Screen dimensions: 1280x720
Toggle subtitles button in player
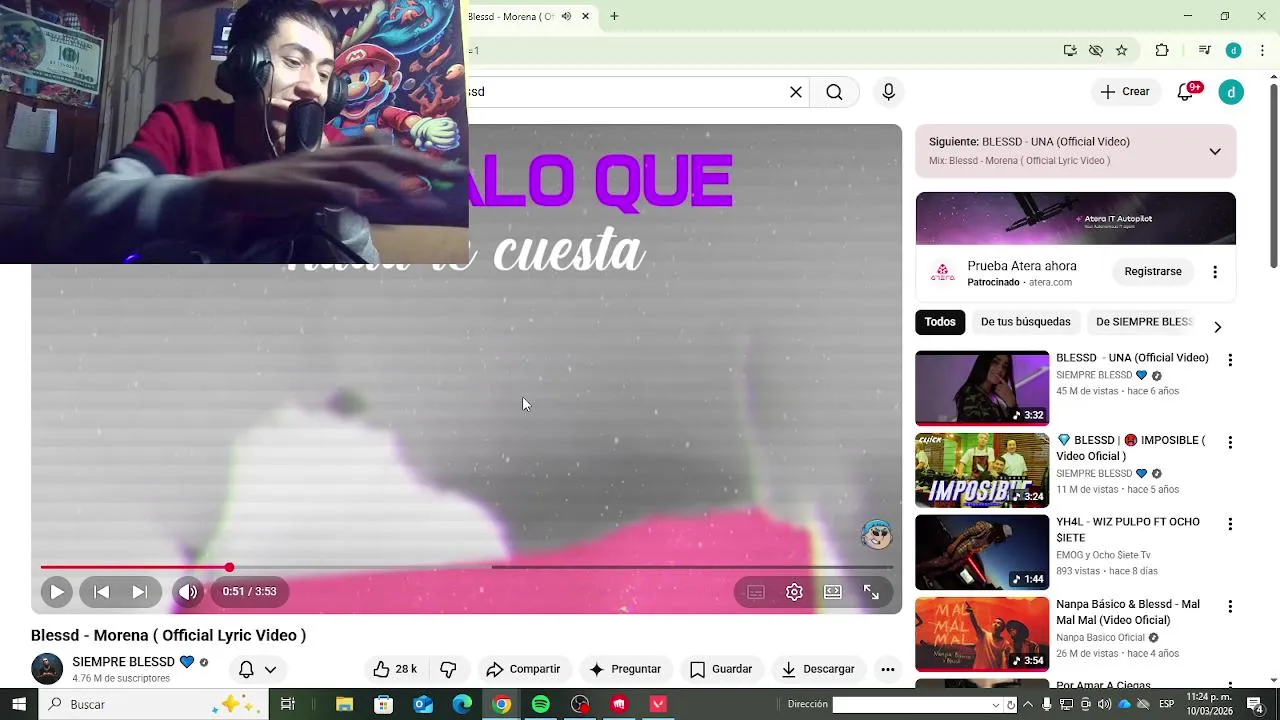[756, 592]
